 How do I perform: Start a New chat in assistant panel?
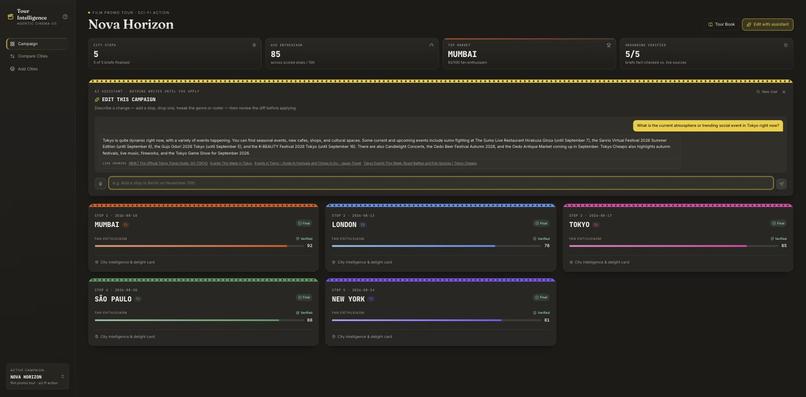[x=766, y=92]
